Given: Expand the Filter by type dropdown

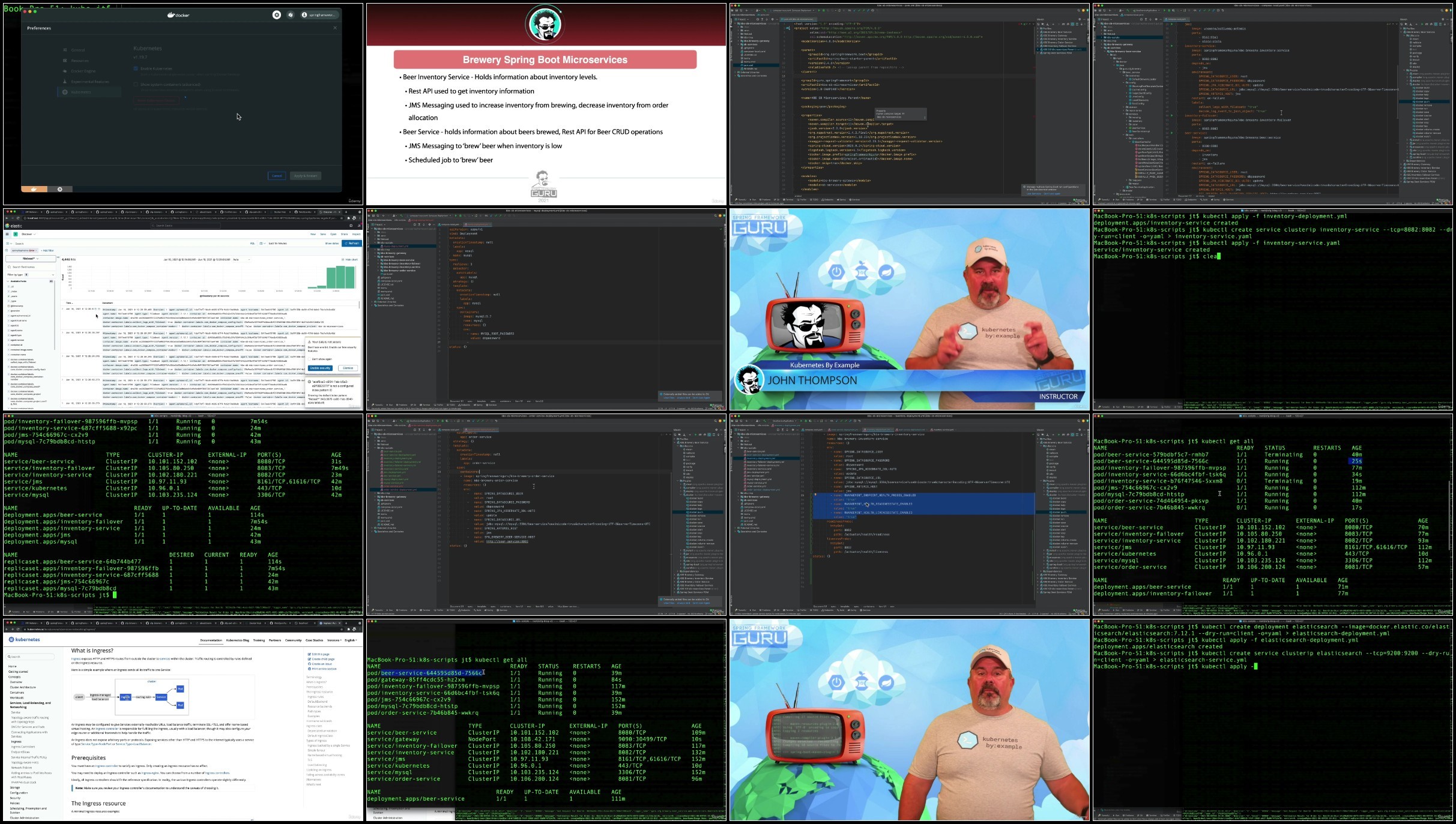Looking at the screenshot, I should tap(31, 275).
